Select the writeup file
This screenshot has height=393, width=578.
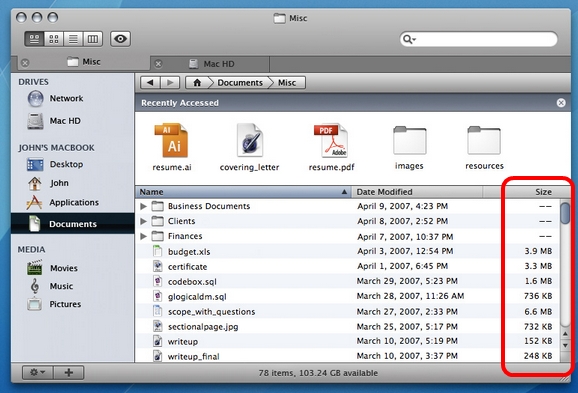[348, 341]
